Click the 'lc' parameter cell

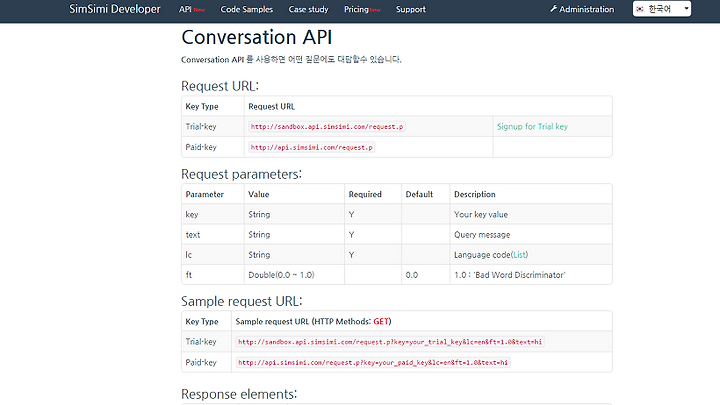pyautogui.click(x=213, y=255)
